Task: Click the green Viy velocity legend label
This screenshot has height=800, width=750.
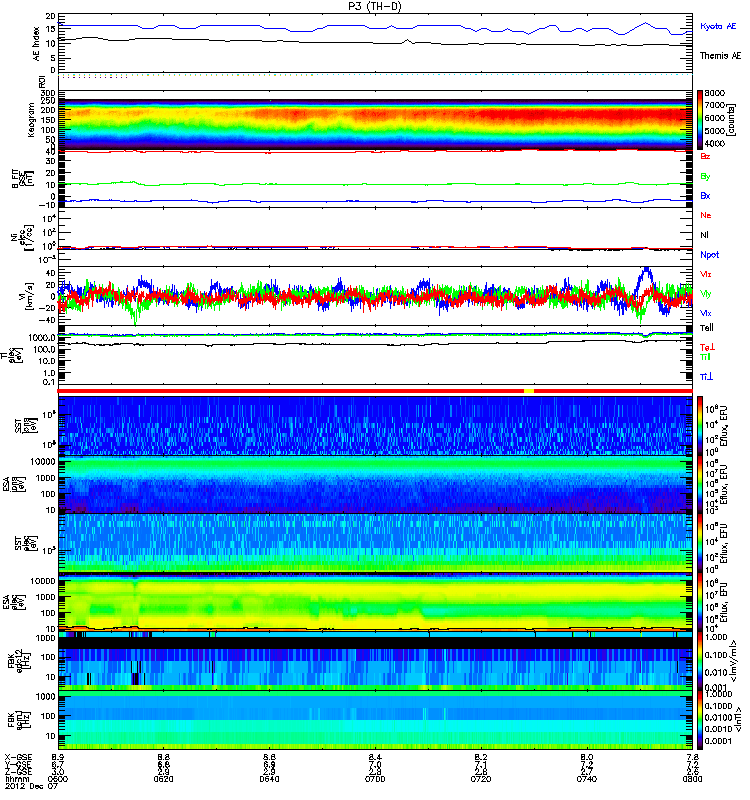Action: 706,294
